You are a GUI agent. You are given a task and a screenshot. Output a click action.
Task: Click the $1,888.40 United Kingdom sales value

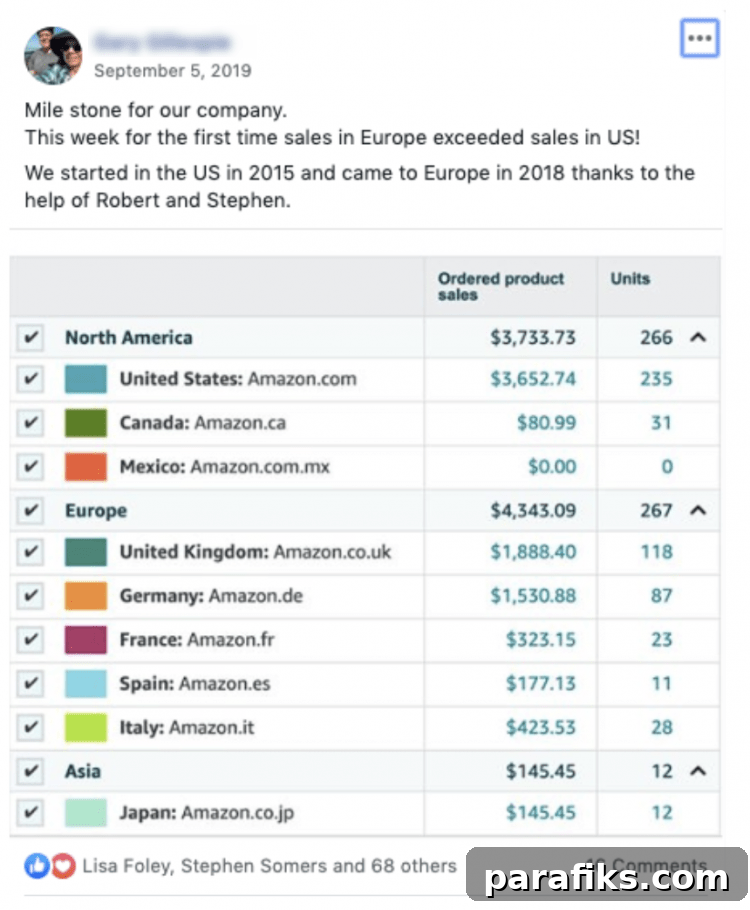[533, 552]
